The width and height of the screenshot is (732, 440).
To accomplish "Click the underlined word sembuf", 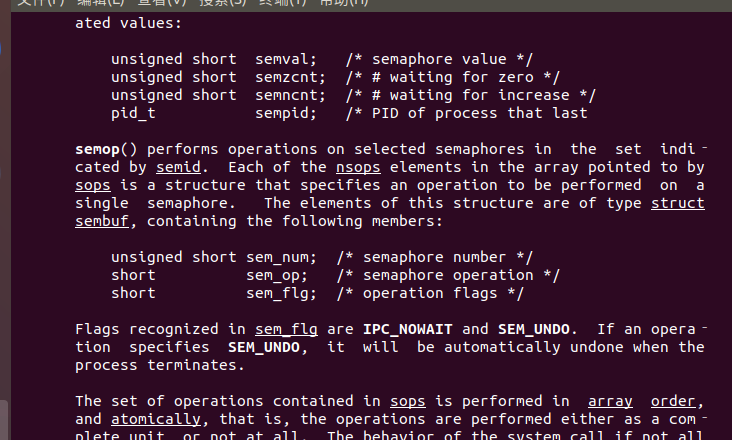I will [x=102, y=221].
